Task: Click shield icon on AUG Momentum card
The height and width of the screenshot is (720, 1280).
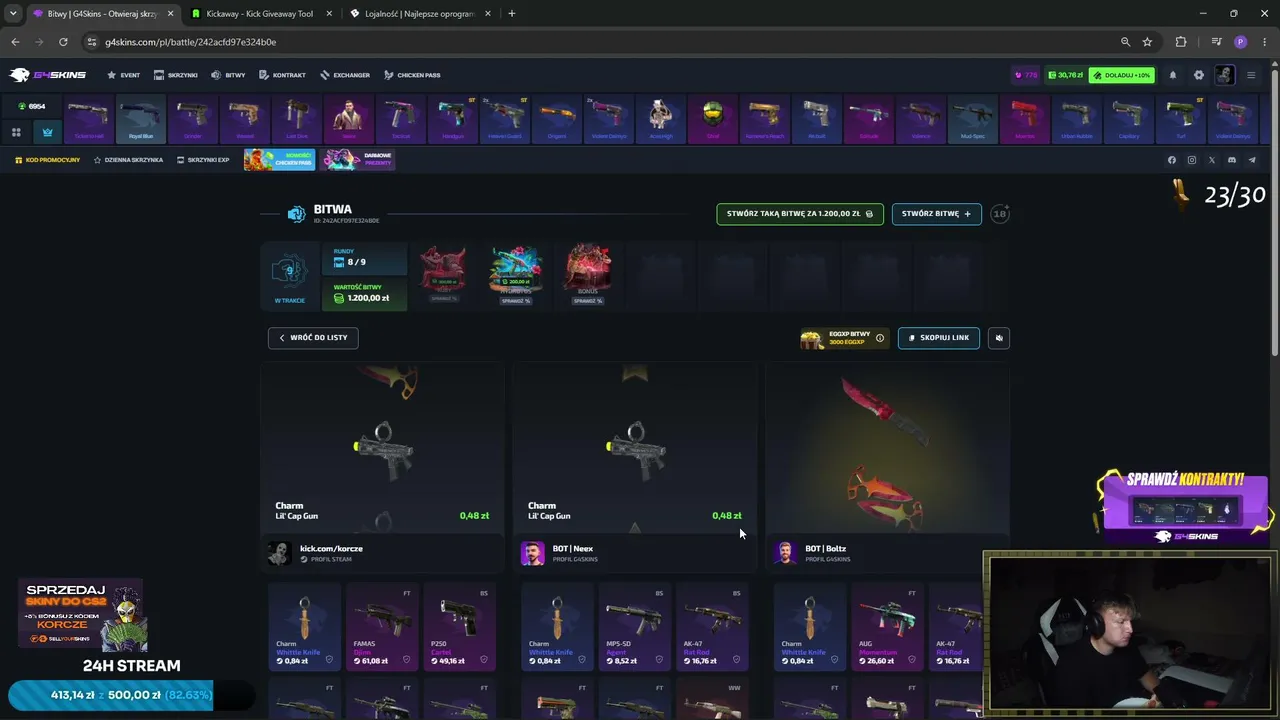Action: click(911, 660)
